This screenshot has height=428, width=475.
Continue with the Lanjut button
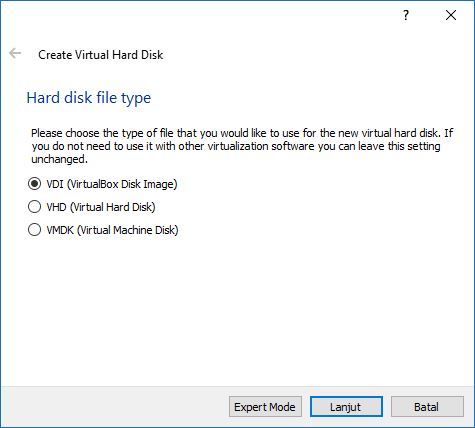click(x=346, y=407)
